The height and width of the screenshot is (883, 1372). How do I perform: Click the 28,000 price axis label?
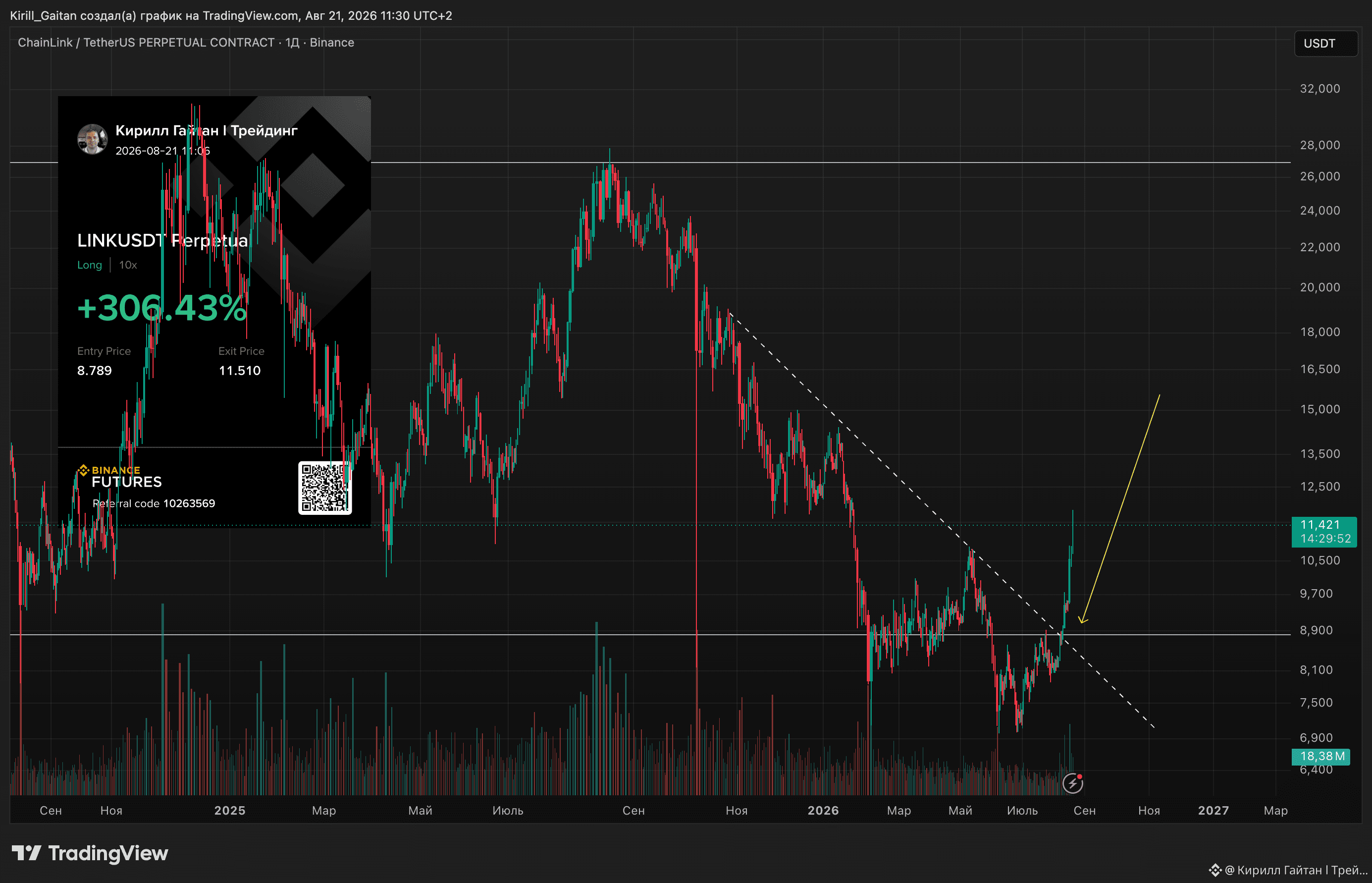(1320, 145)
